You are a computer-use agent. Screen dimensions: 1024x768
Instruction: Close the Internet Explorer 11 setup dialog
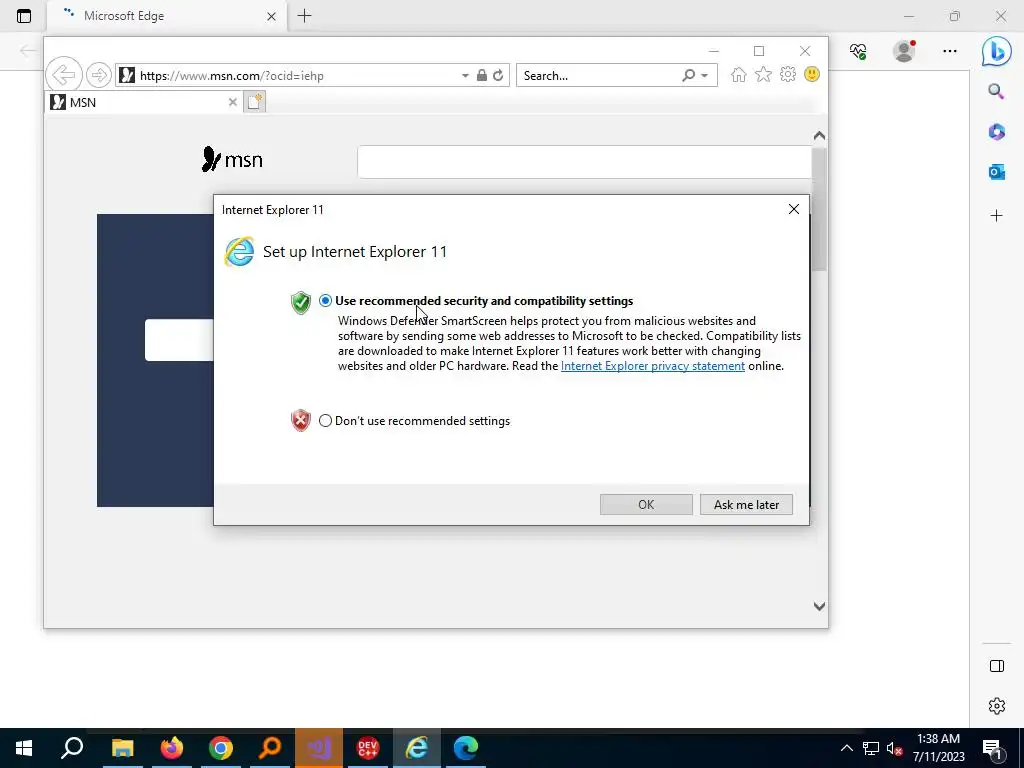(x=793, y=209)
